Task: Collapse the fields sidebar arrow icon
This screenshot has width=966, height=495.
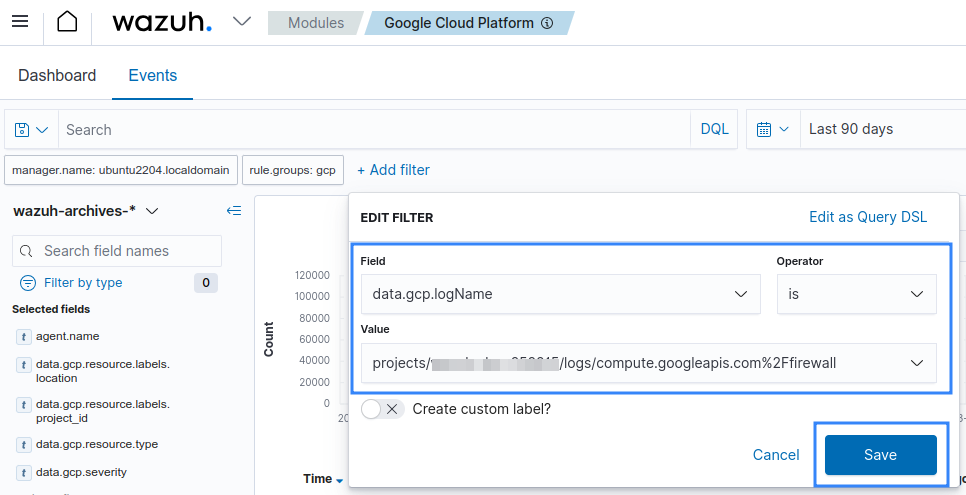Action: pyautogui.click(x=234, y=211)
